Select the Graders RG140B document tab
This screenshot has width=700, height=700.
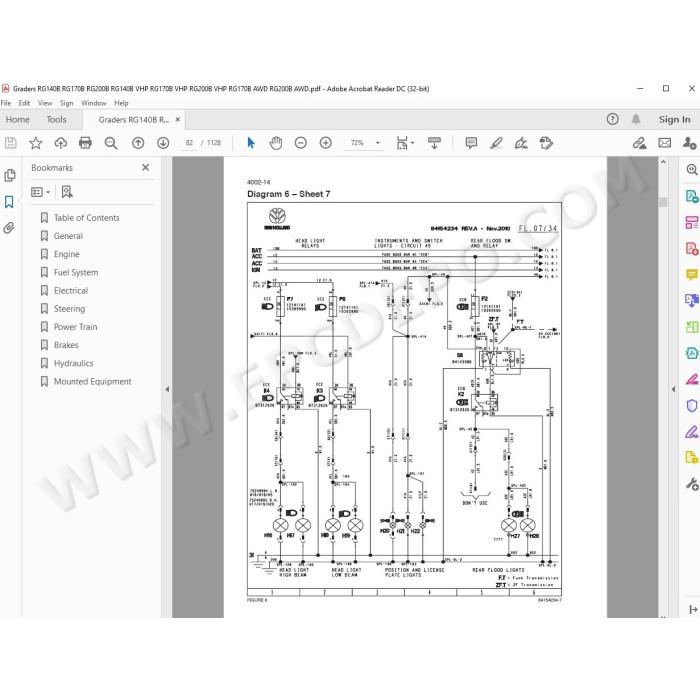point(133,120)
